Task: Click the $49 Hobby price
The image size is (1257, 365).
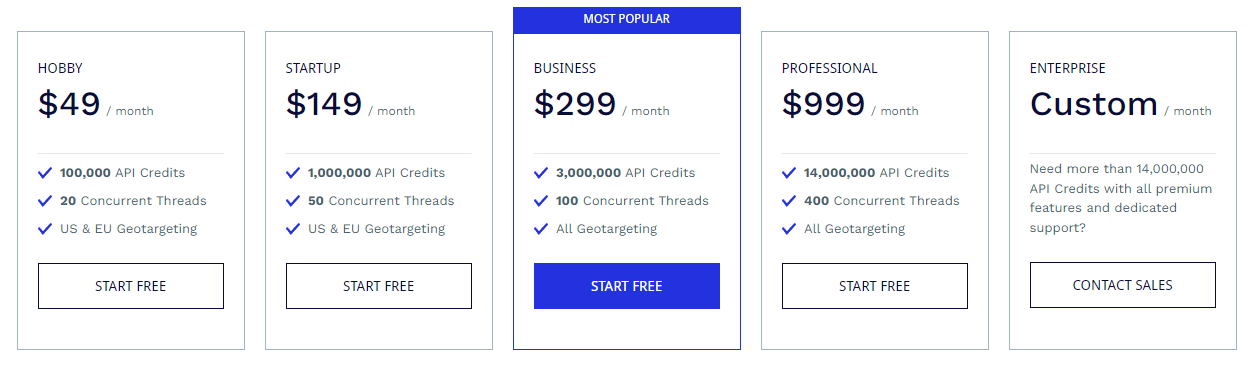Action: tap(69, 104)
